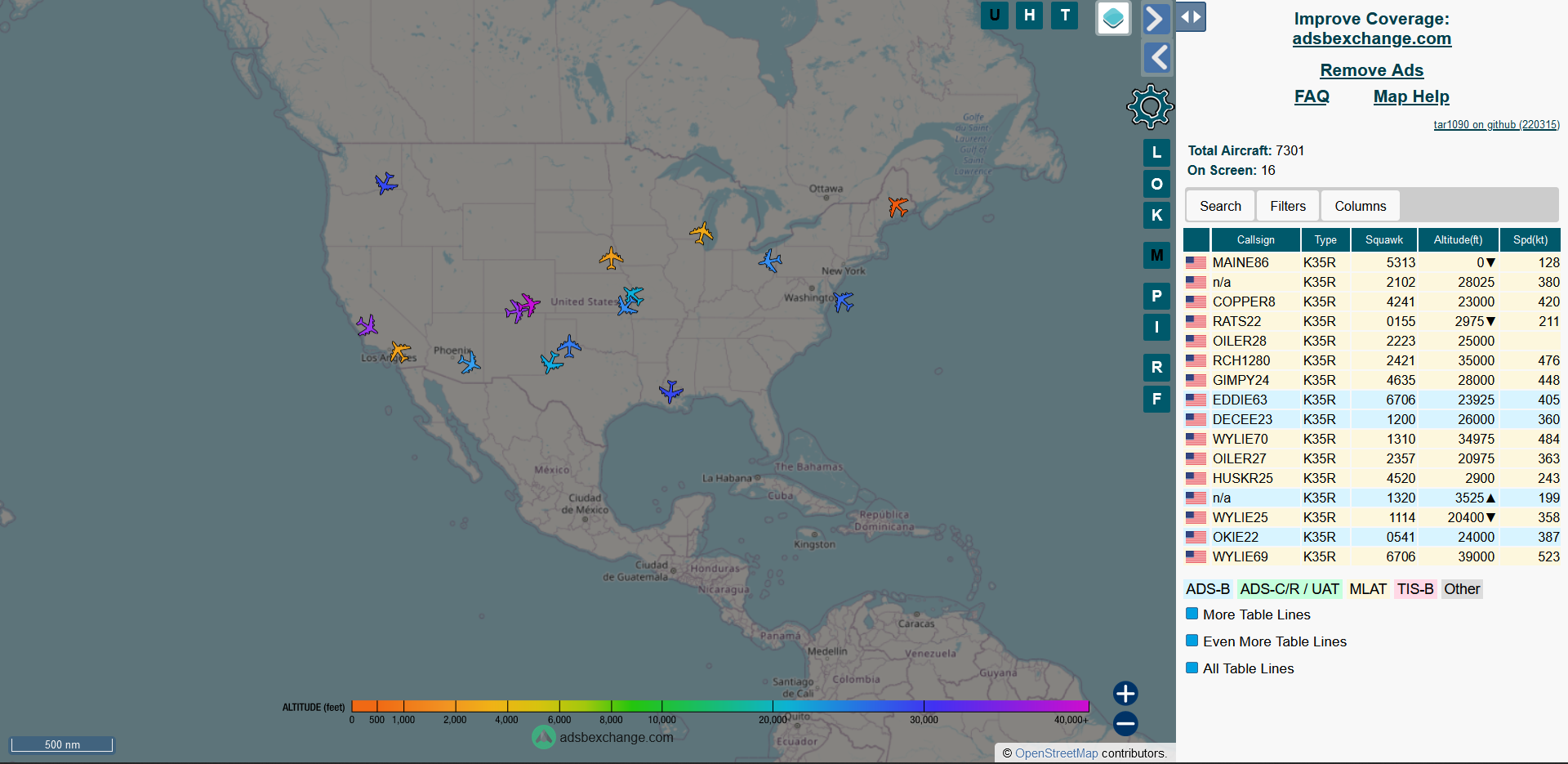1568x764 pixels.
Task: Select the COPPER8 table row
Action: [1372, 302]
